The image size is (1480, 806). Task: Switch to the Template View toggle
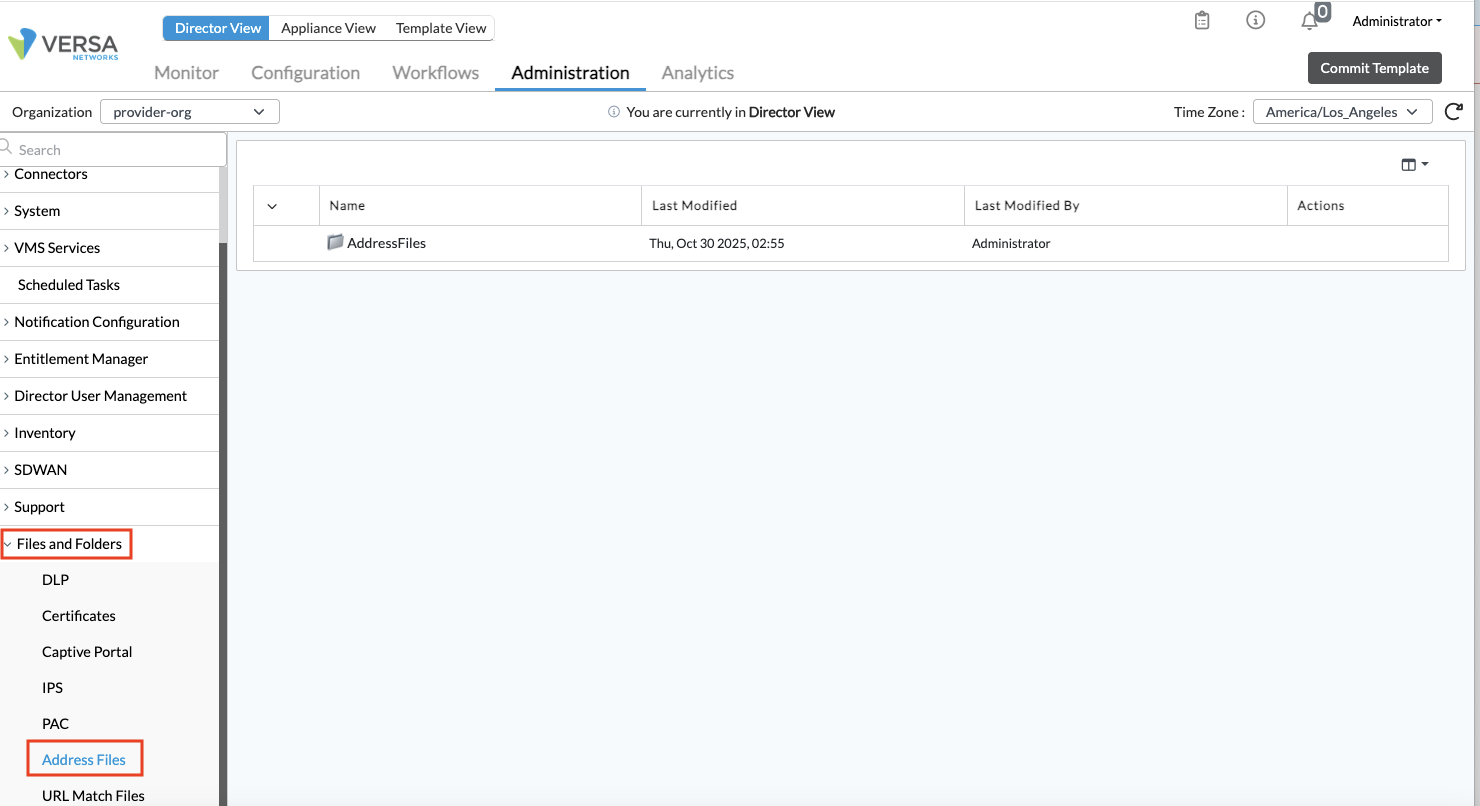441,28
